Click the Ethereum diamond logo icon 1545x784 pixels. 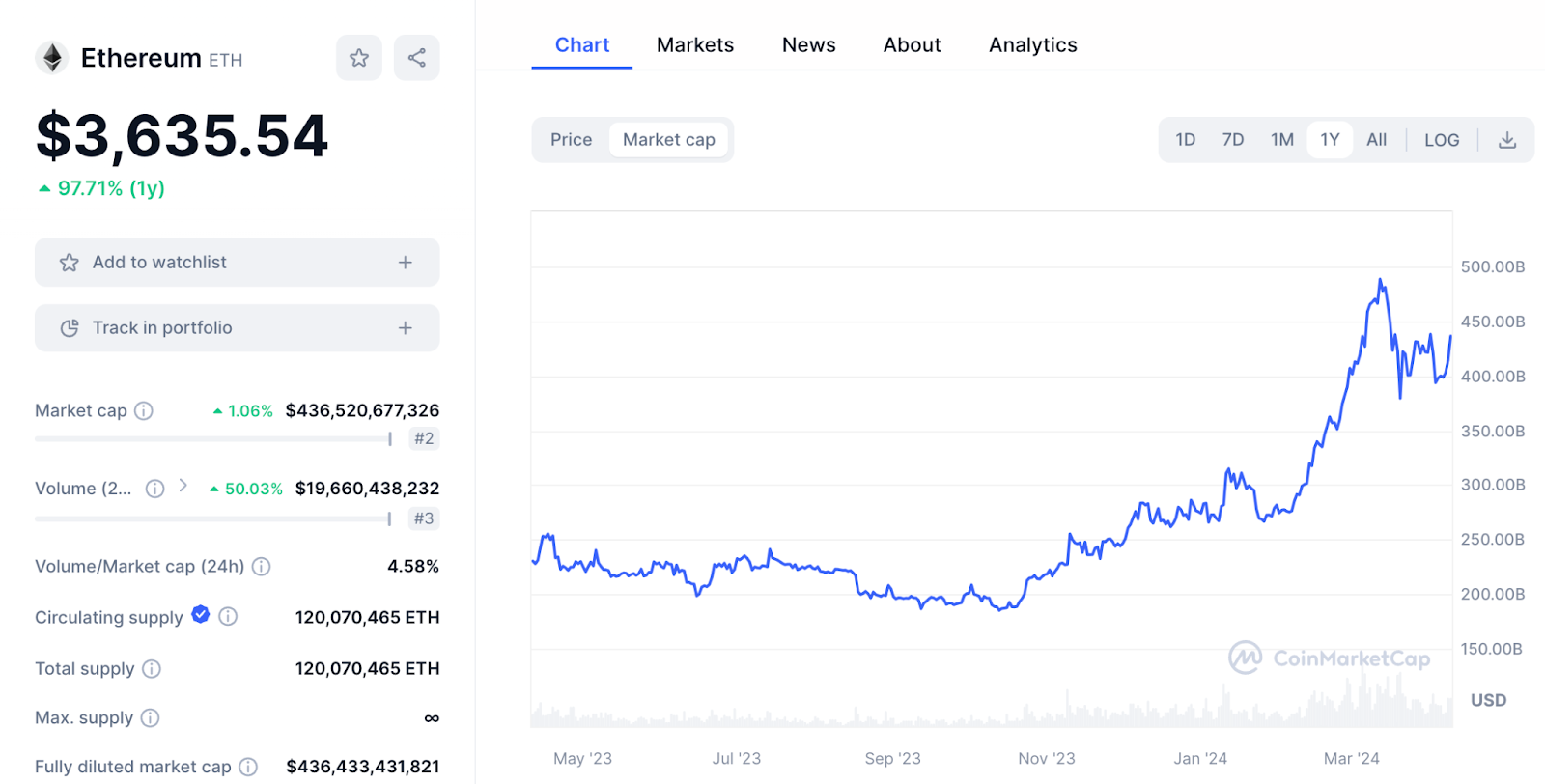(52, 58)
